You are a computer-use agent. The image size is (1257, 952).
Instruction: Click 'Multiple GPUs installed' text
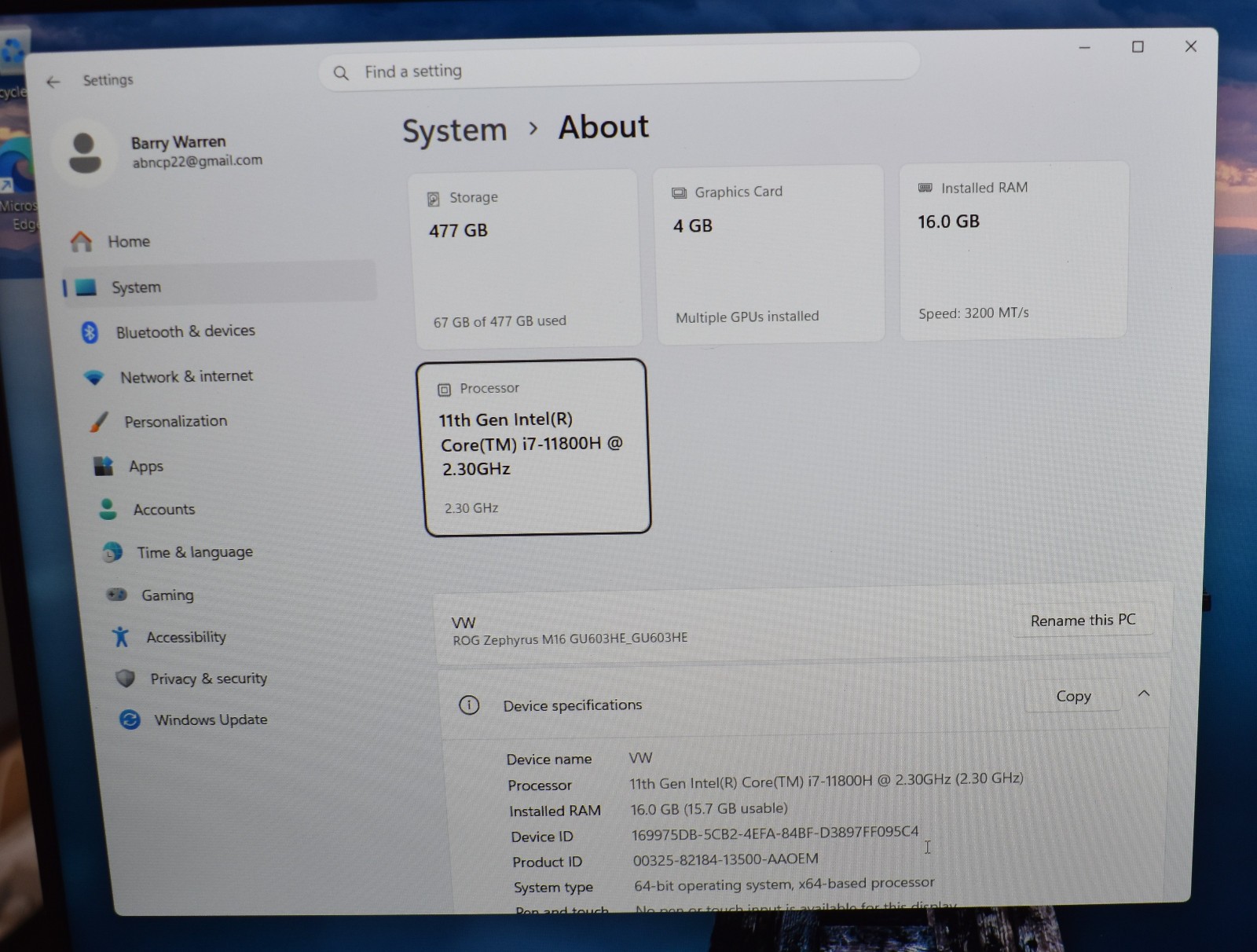(747, 317)
